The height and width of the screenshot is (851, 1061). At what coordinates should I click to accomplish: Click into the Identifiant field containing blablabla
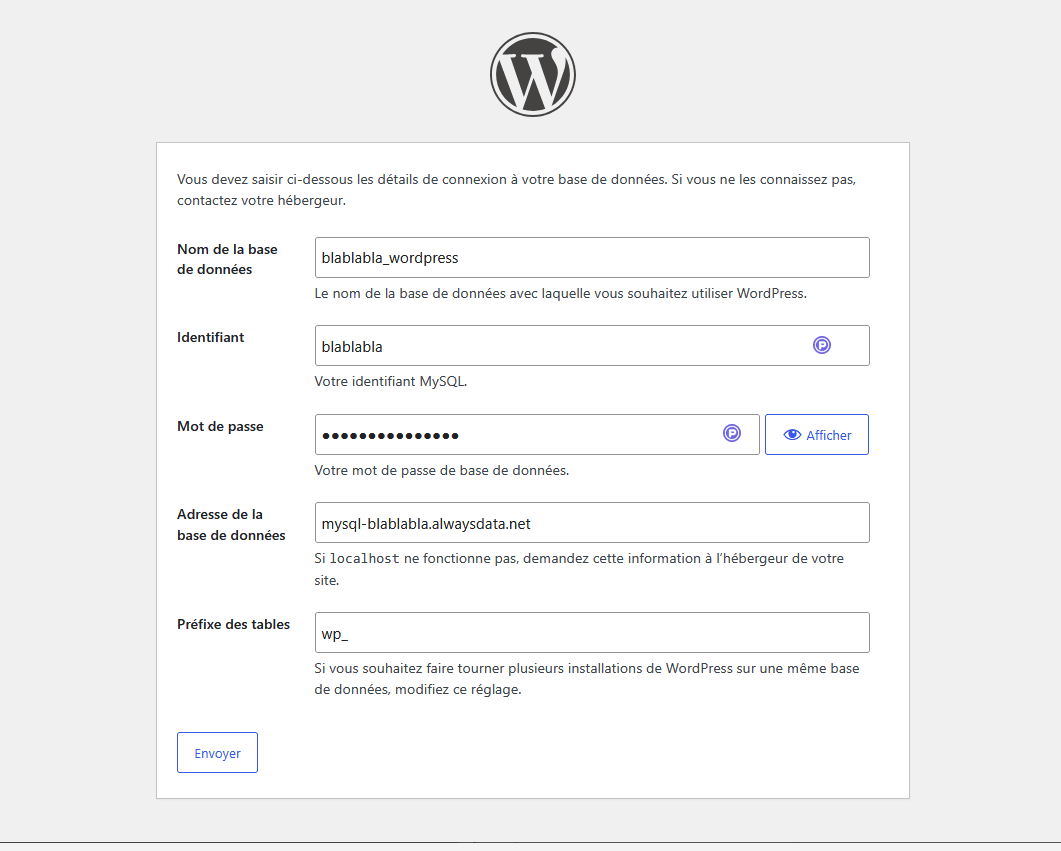click(592, 346)
